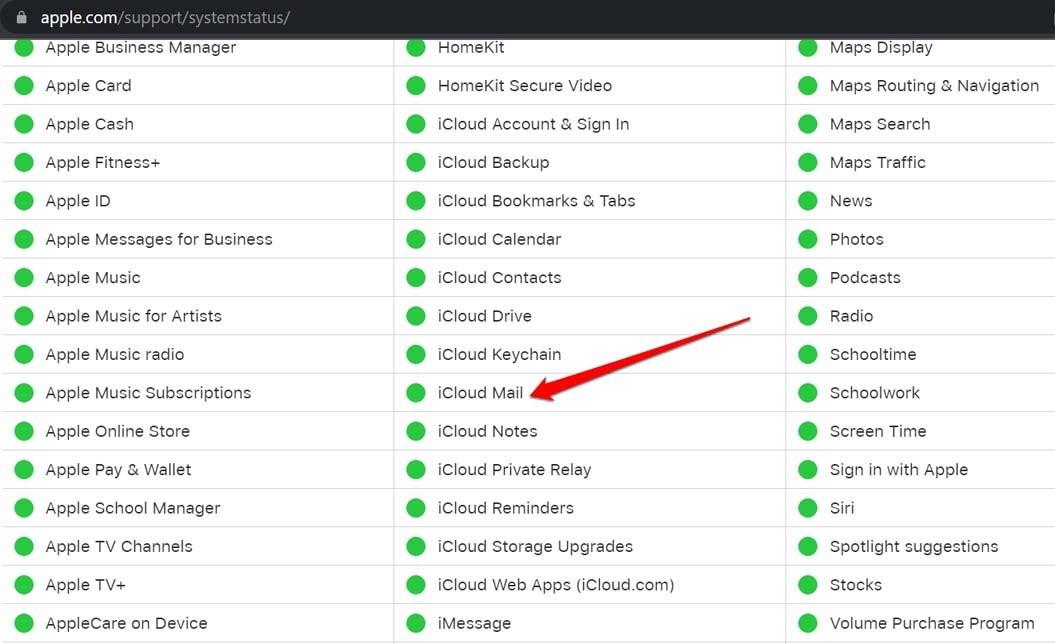Screen dimensions: 1055x644
Task: Click green status dot beside Siri
Action: (807, 508)
